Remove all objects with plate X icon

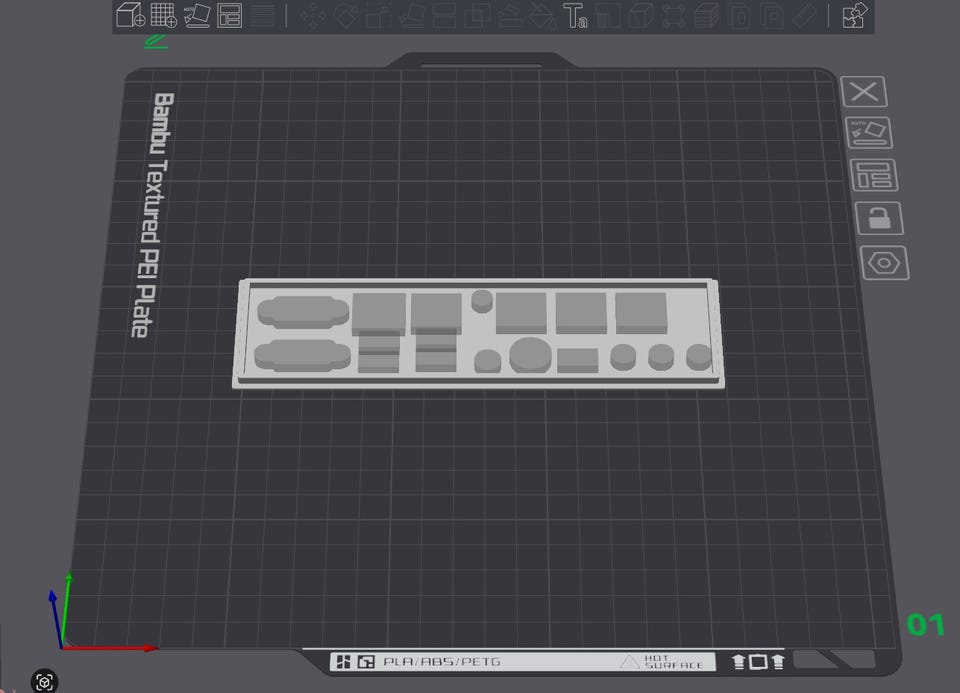click(864, 92)
